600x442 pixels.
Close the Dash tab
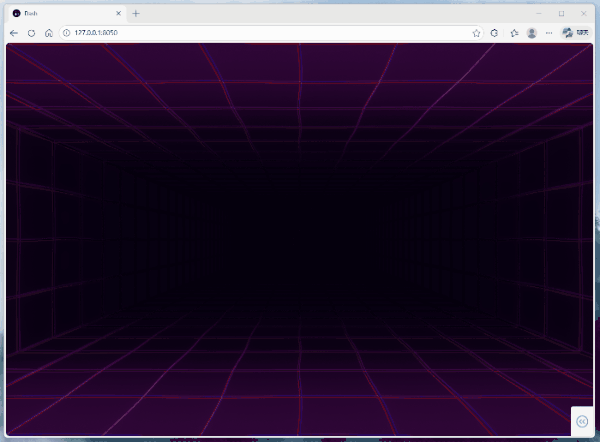(119, 13)
